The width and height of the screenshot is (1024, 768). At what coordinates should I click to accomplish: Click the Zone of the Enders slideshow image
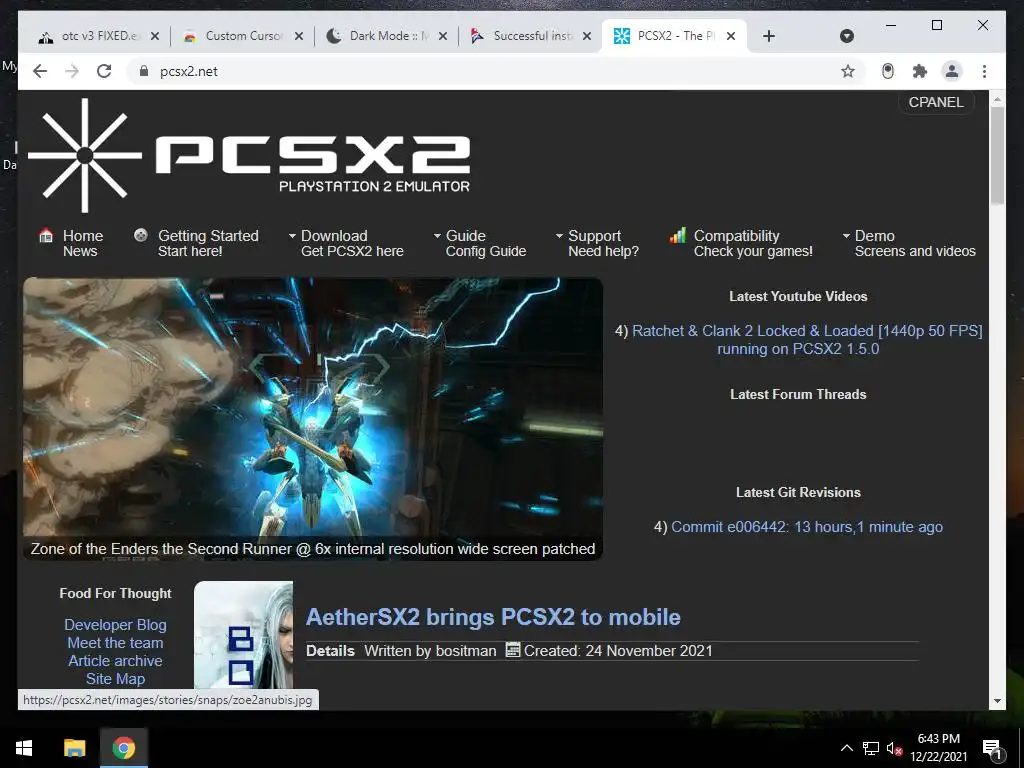coord(313,418)
